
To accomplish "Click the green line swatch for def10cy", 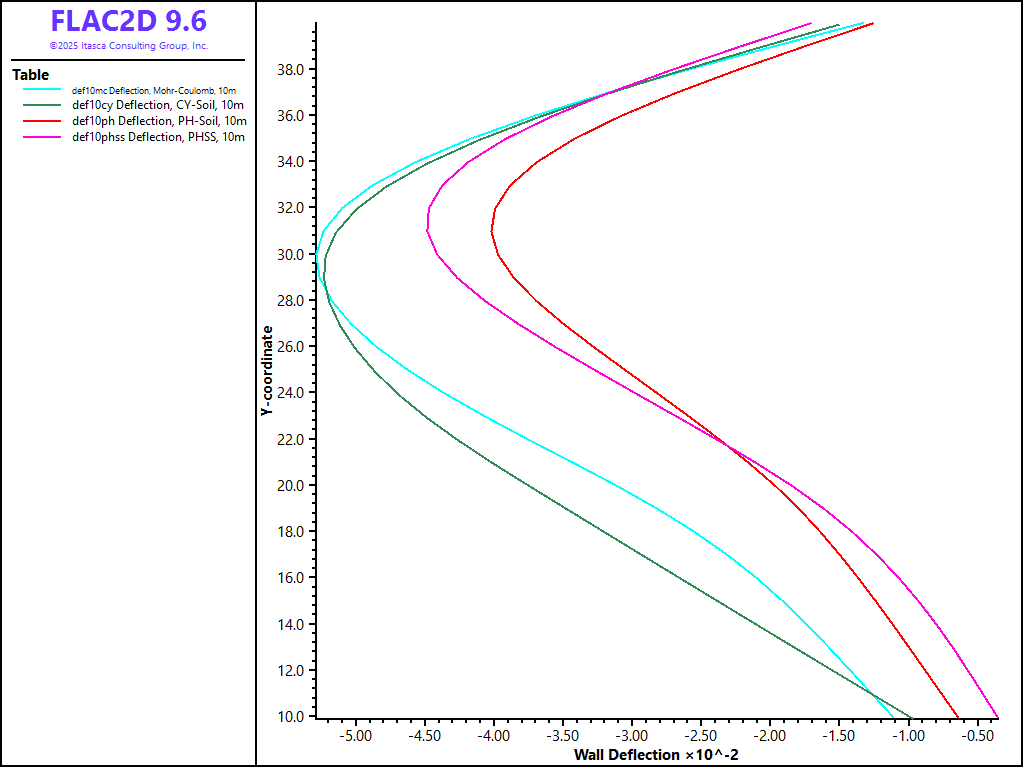I will point(42,105).
